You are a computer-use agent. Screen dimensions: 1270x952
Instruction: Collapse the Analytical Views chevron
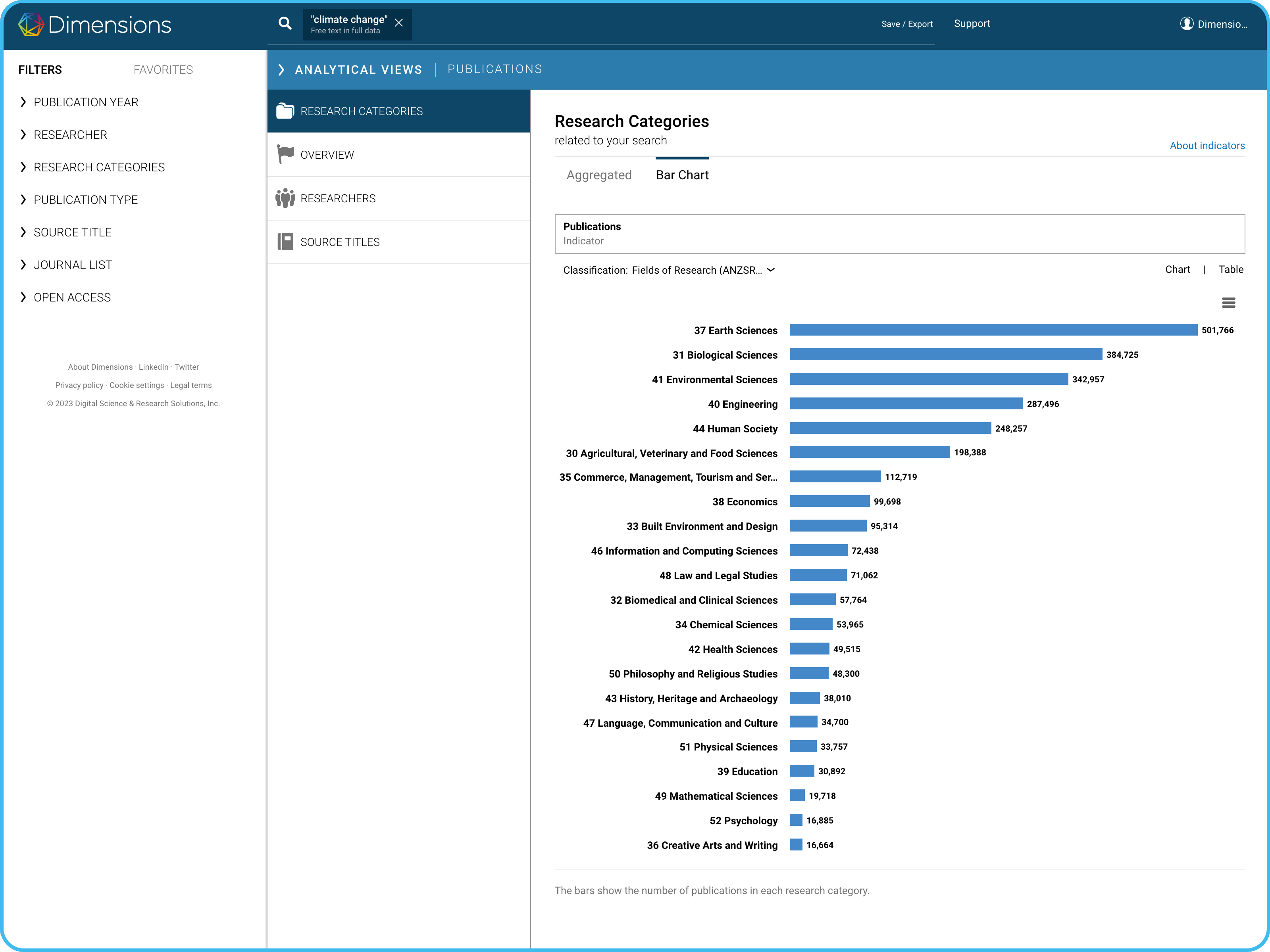[281, 69]
